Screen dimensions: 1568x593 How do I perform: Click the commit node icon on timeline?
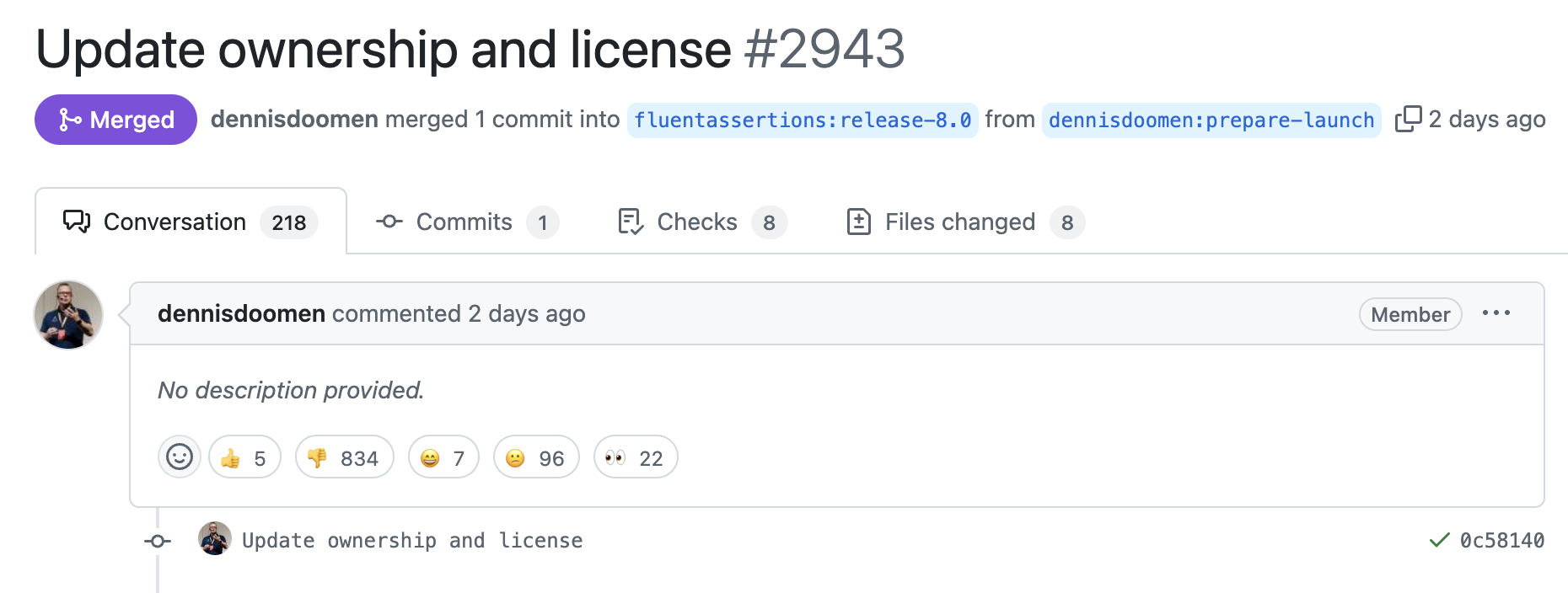[x=158, y=541]
